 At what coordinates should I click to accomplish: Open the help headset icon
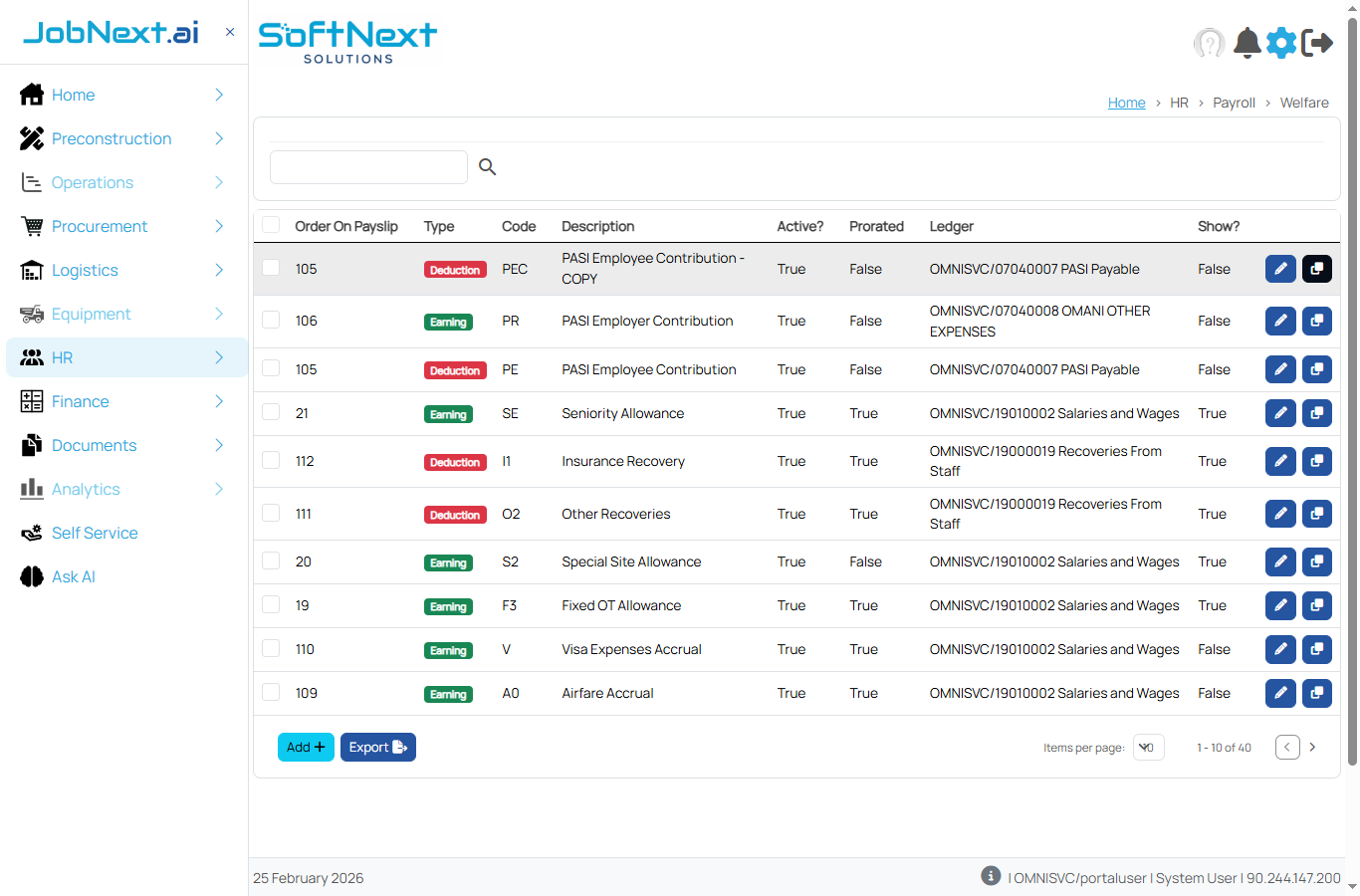[x=1209, y=43]
